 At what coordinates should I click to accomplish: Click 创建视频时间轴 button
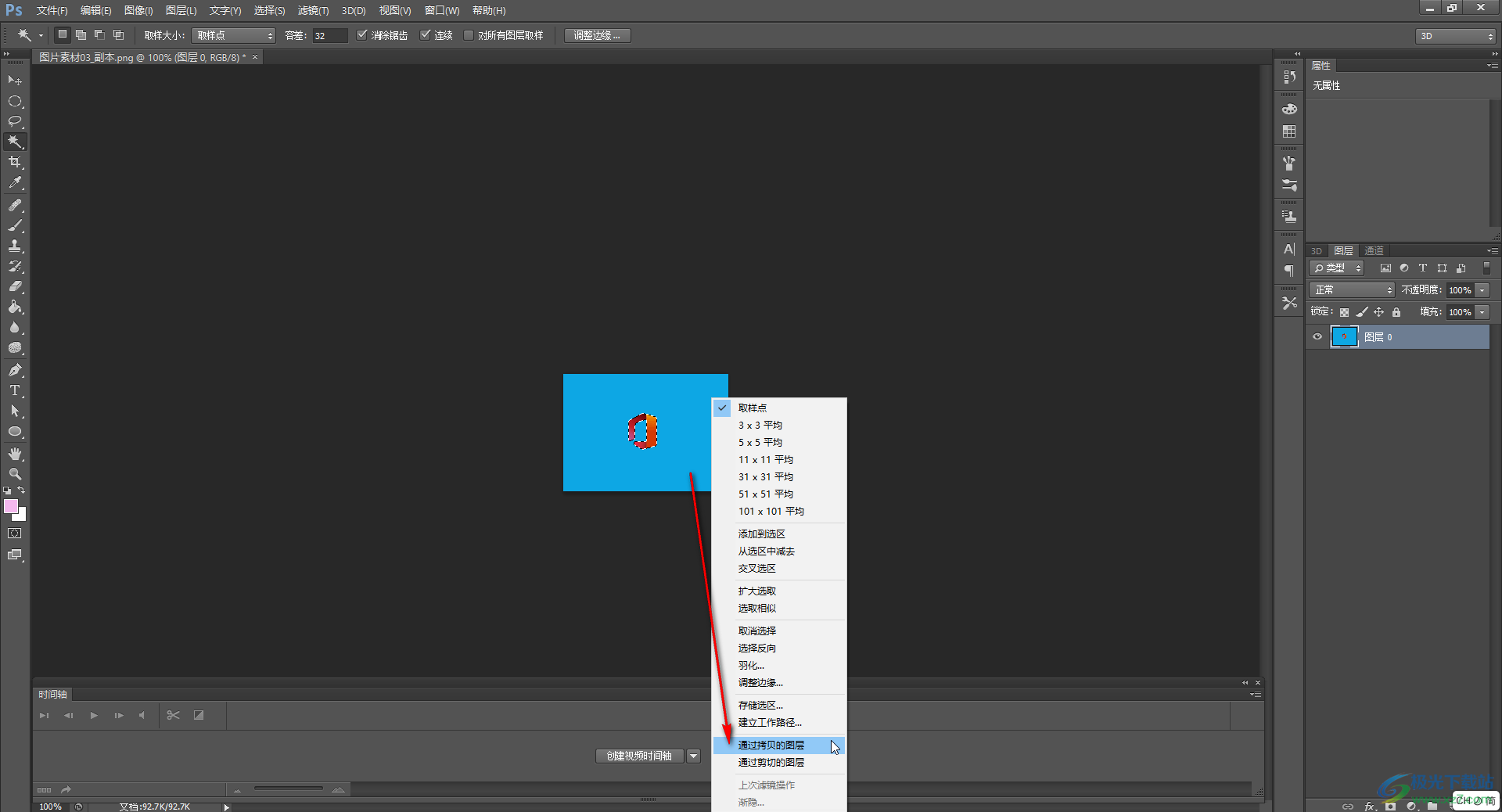coord(639,756)
